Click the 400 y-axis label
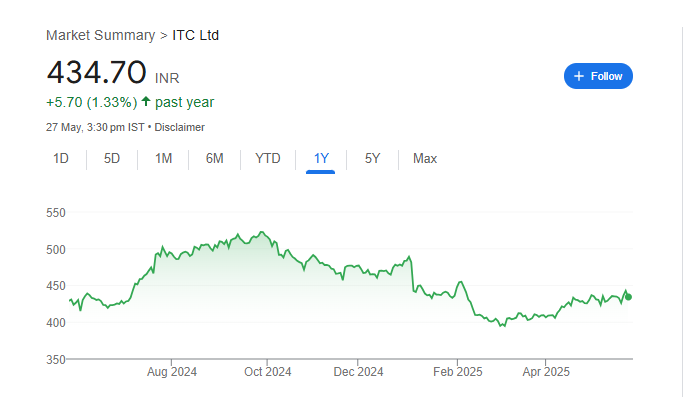Viewport: 683px width, 397px height. tap(56, 323)
